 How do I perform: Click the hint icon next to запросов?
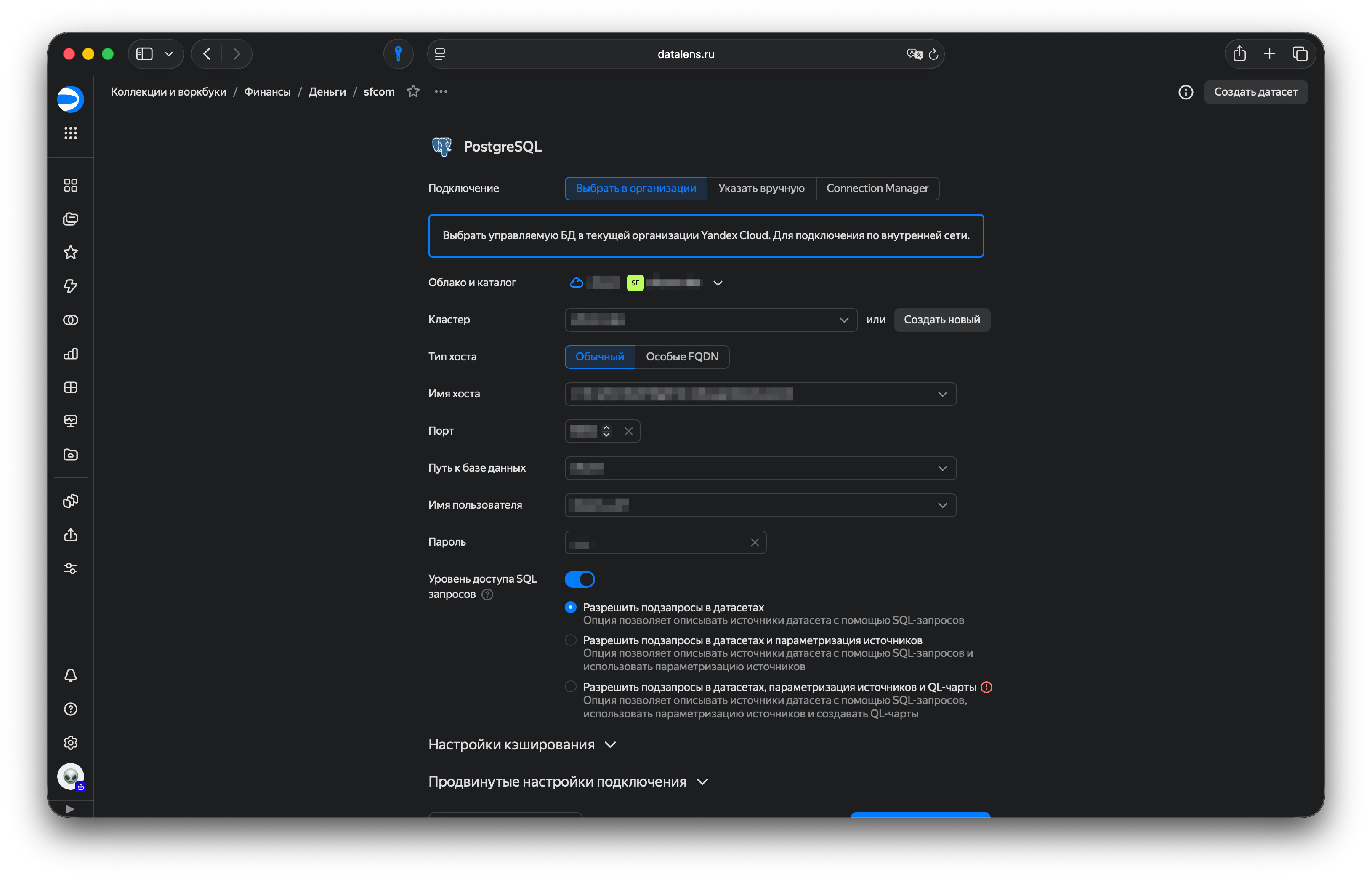pyautogui.click(x=487, y=594)
